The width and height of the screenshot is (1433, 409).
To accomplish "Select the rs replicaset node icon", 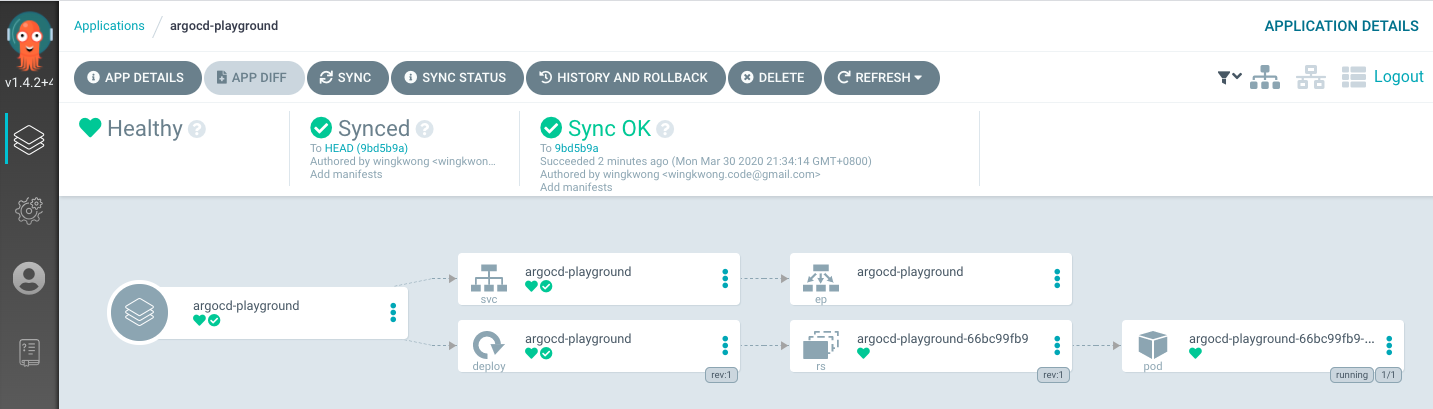I will (821, 345).
